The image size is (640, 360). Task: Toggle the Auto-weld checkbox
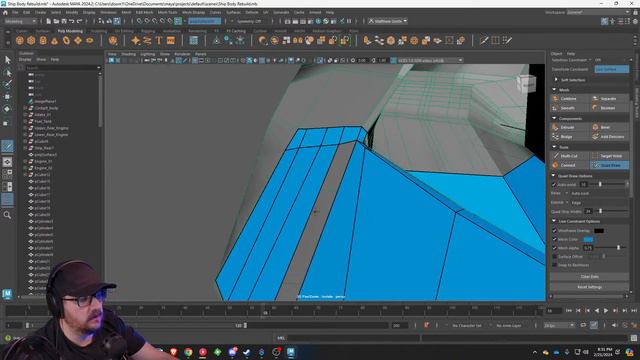pyautogui.click(x=554, y=184)
